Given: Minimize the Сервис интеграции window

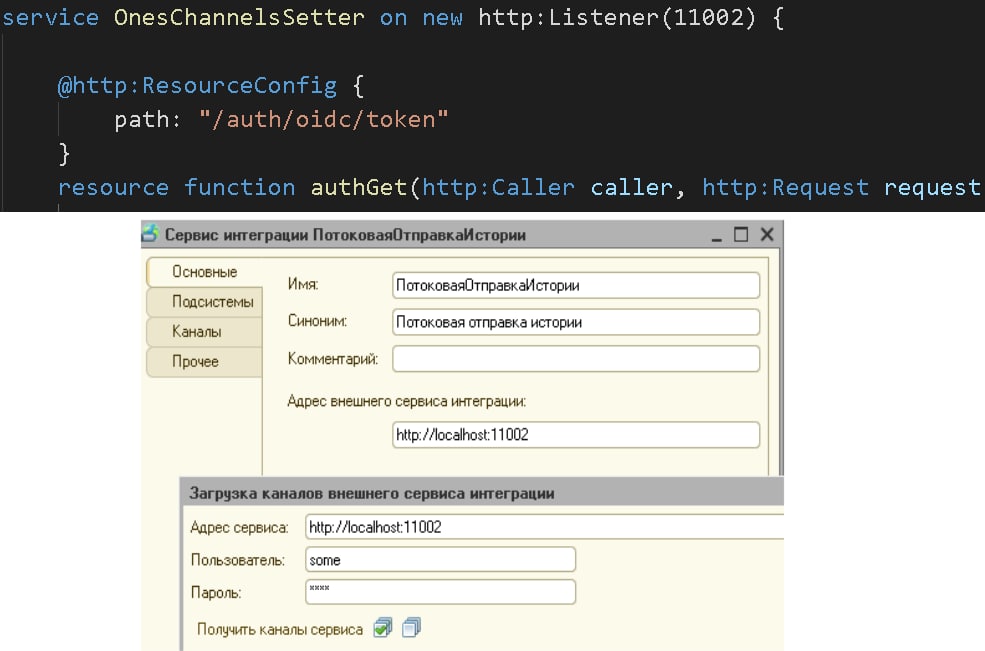Looking at the screenshot, I should pos(716,236).
